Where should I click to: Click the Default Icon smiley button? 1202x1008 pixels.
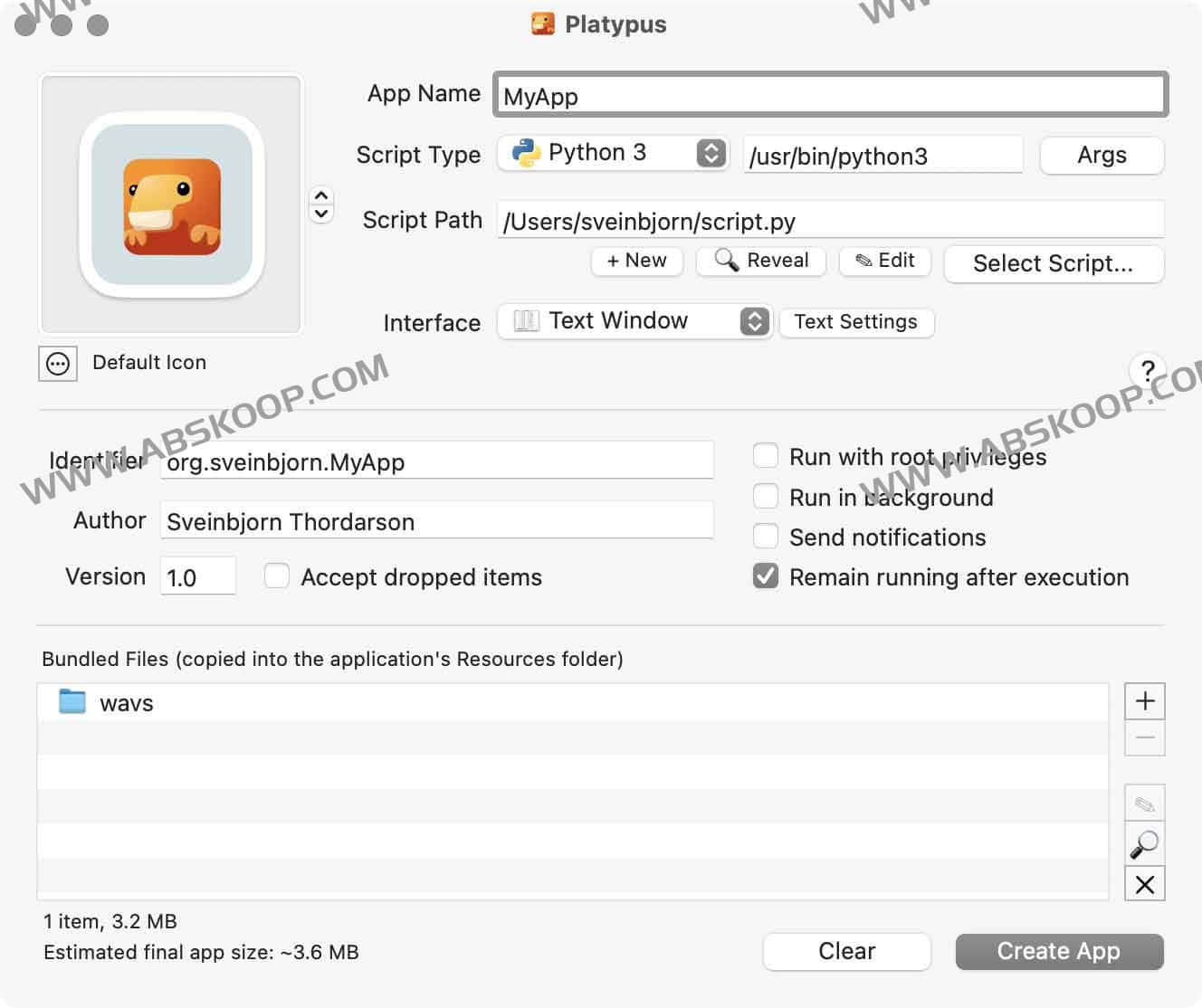(57, 363)
